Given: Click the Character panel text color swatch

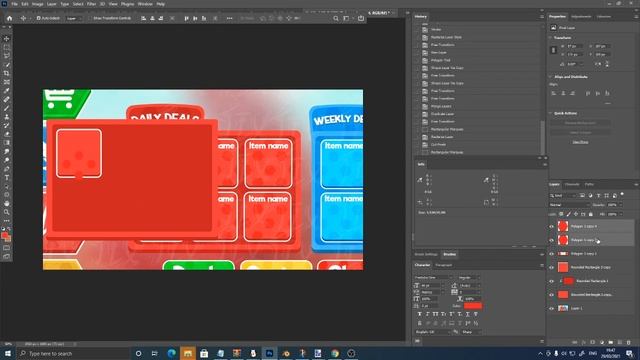Looking at the screenshot, I should [x=472, y=306].
